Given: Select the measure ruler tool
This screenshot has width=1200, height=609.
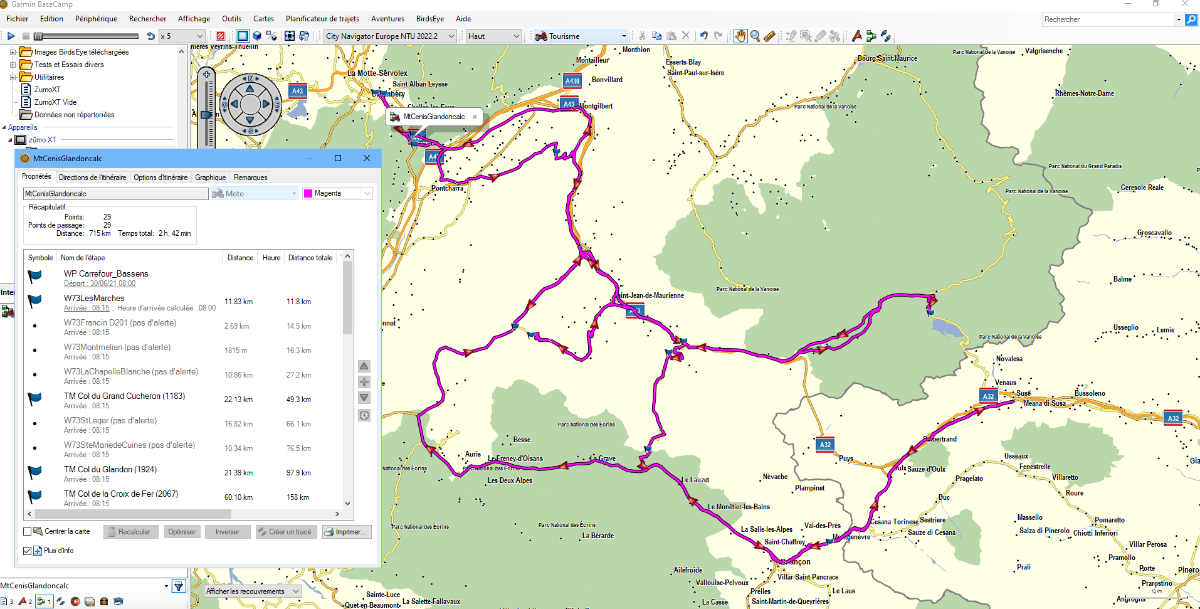Looking at the screenshot, I should click(770, 35).
